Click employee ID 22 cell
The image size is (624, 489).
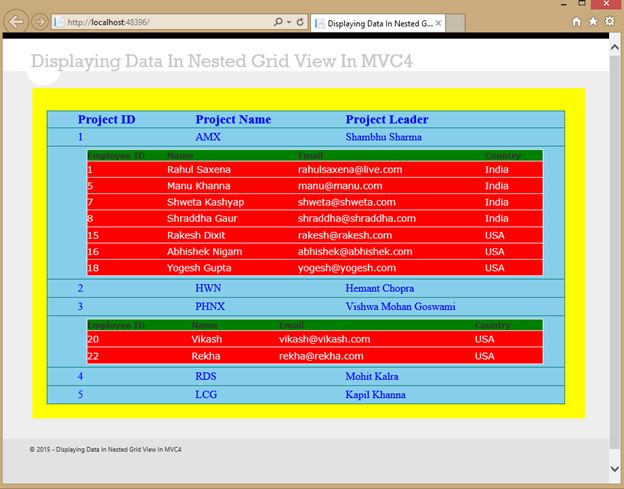[x=93, y=356]
